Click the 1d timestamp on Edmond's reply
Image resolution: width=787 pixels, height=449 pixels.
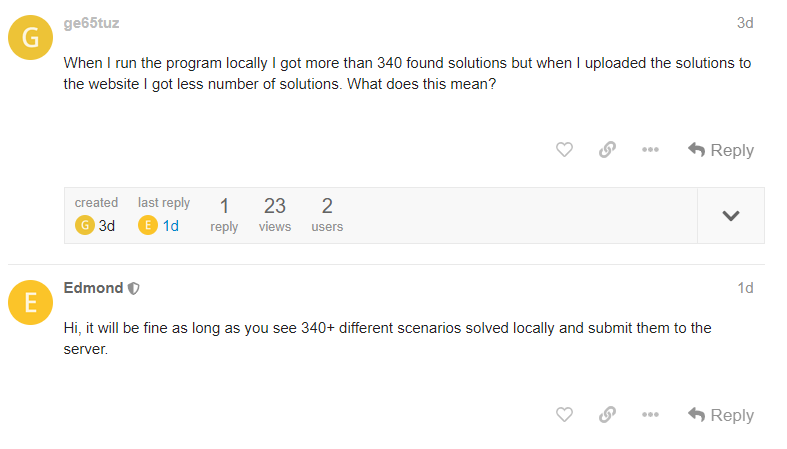745,288
